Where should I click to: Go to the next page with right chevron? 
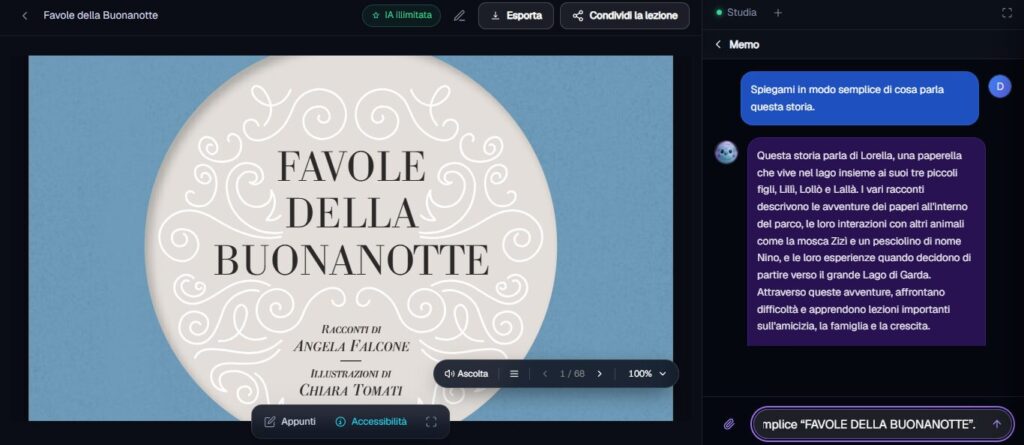point(600,374)
